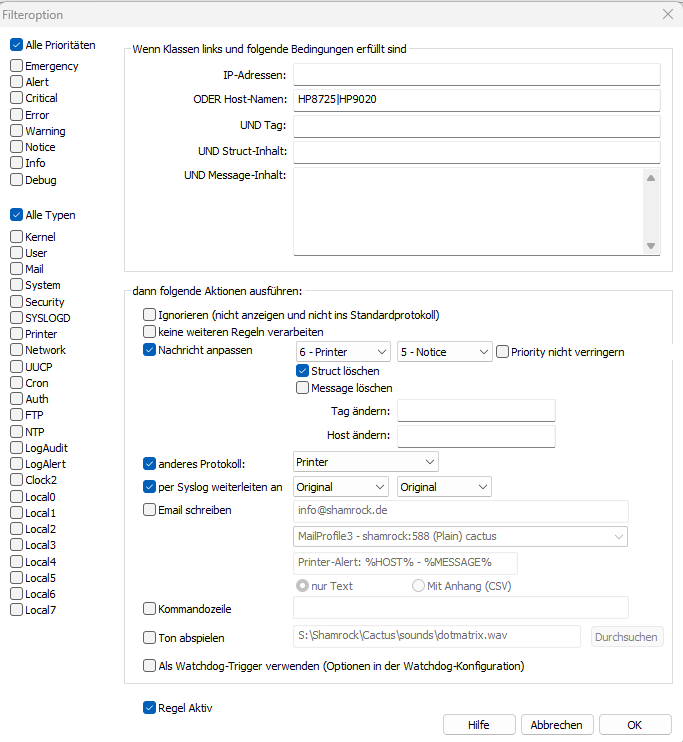Check the UUCP type checkbox
The image size is (683, 742).
(x=17, y=367)
